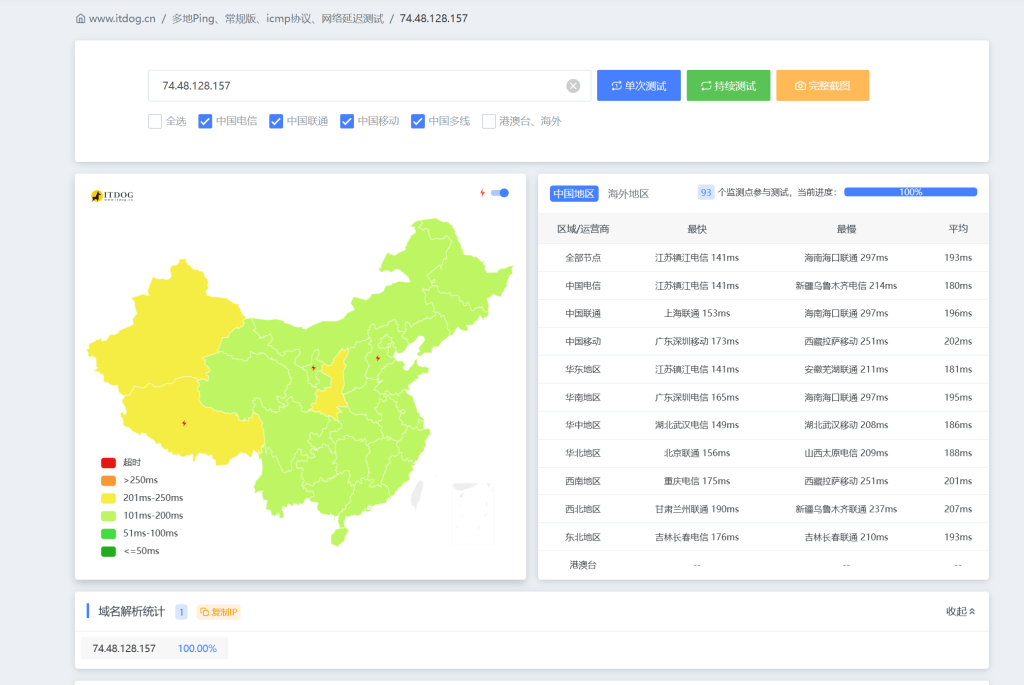Click the 上海联通 153ms fastest cell
The height and width of the screenshot is (685, 1024).
[697, 313]
